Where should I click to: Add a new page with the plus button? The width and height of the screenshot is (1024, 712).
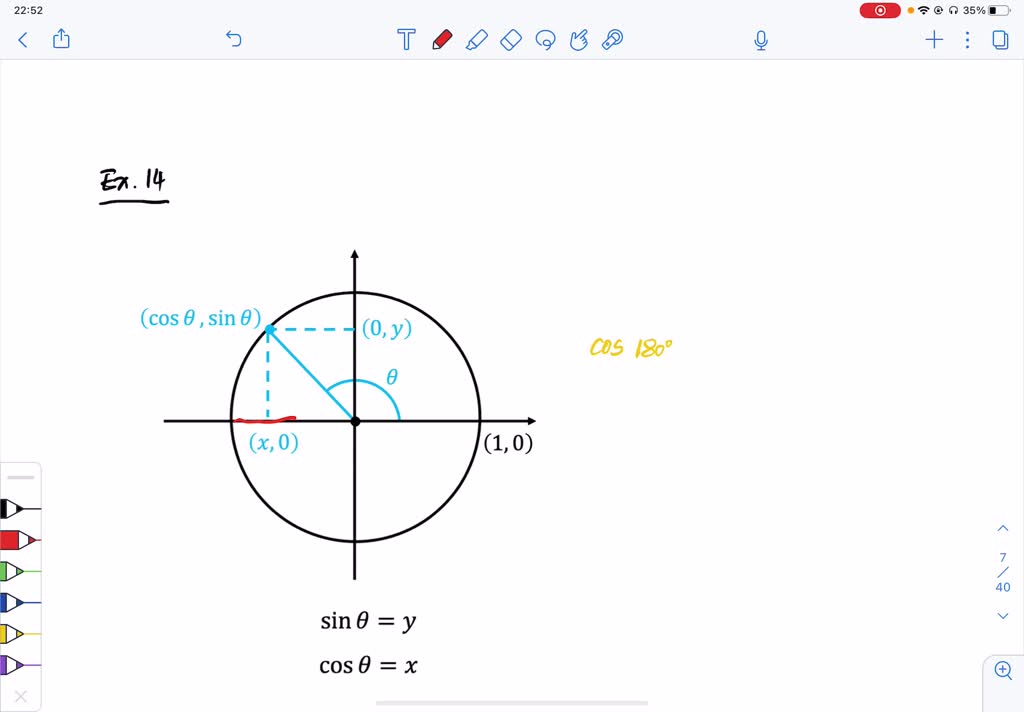934,39
